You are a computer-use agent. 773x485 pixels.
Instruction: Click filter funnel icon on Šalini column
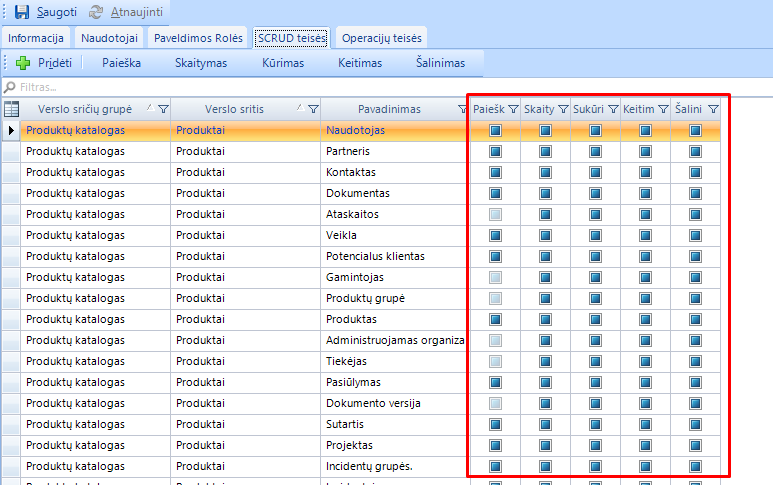[713, 109]
